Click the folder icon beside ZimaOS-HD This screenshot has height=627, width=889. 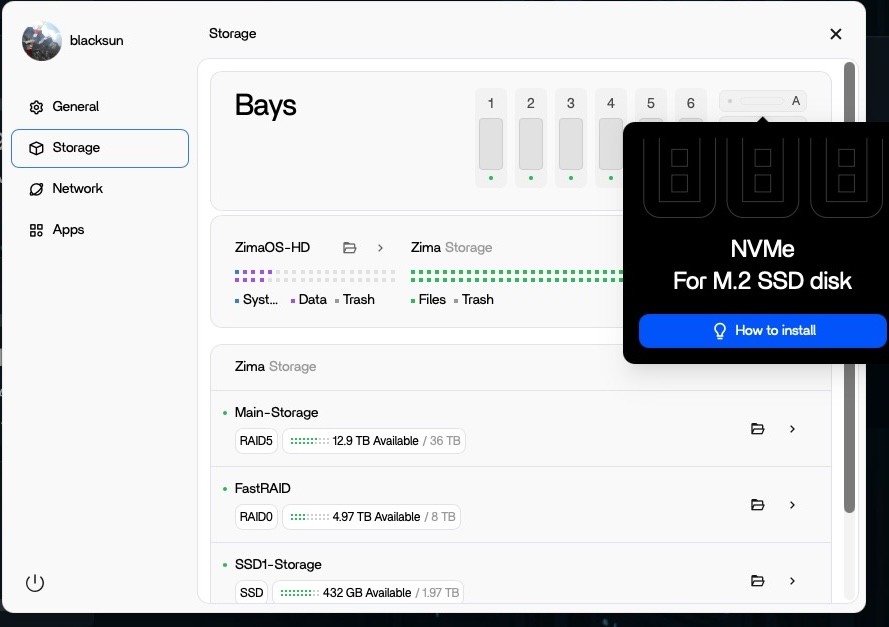pyautogui.click(x=349, y=248)
